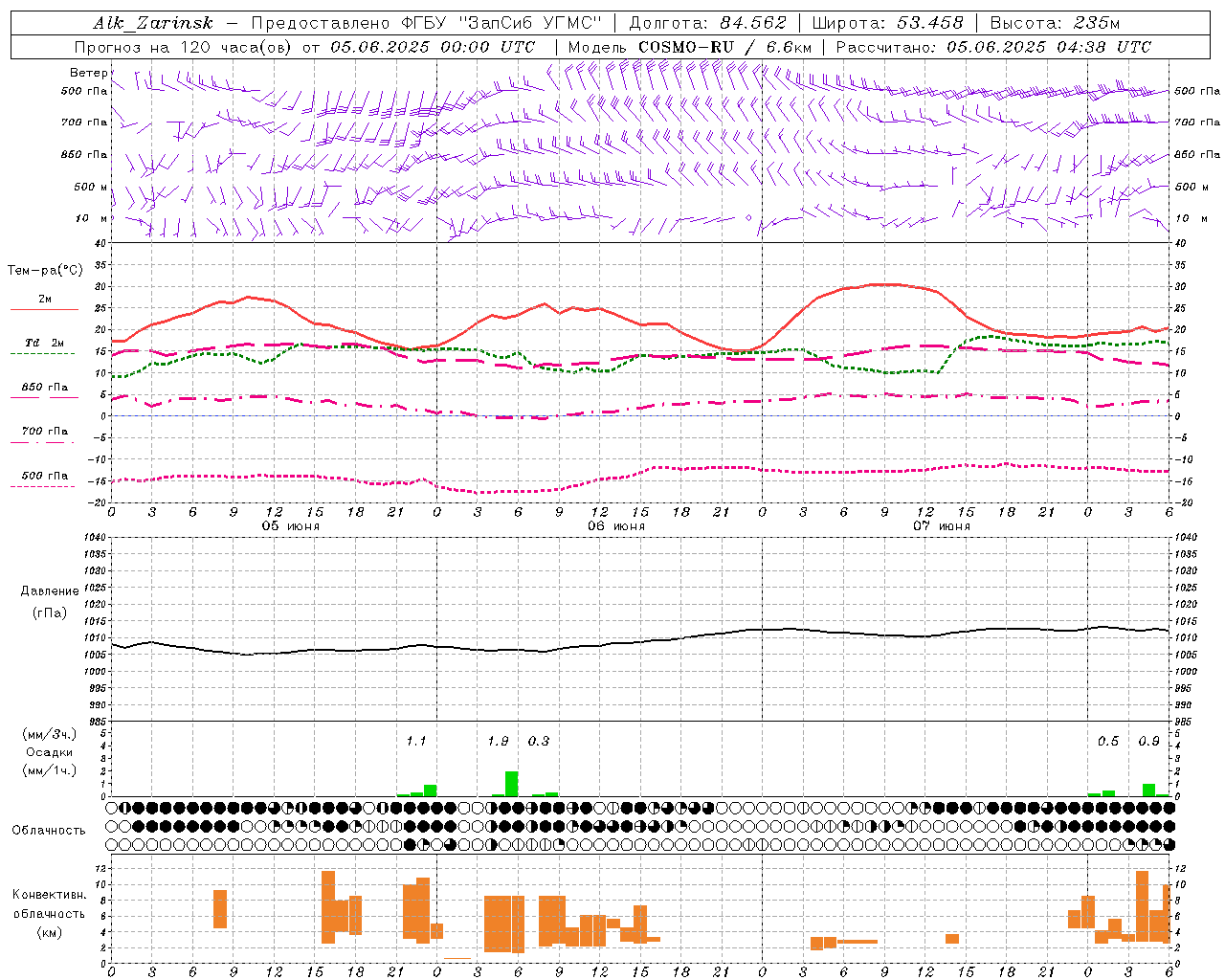Click the Осадки precipitation label
The width and height of the screenshot is (1225, 980).
[x=49, y=752]
